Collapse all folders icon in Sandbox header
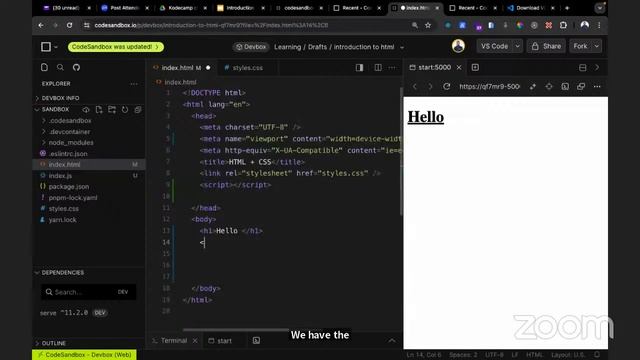 138,109
